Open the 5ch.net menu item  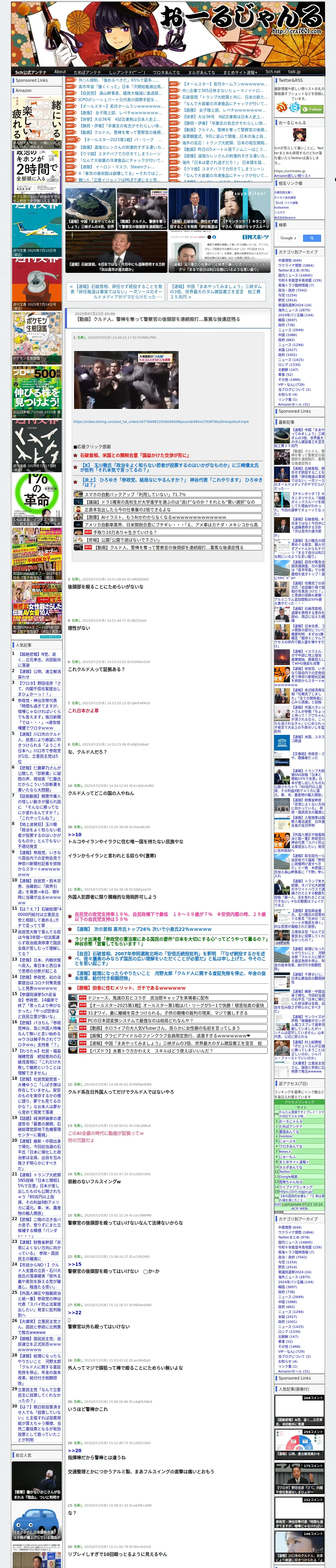(273, 72)
